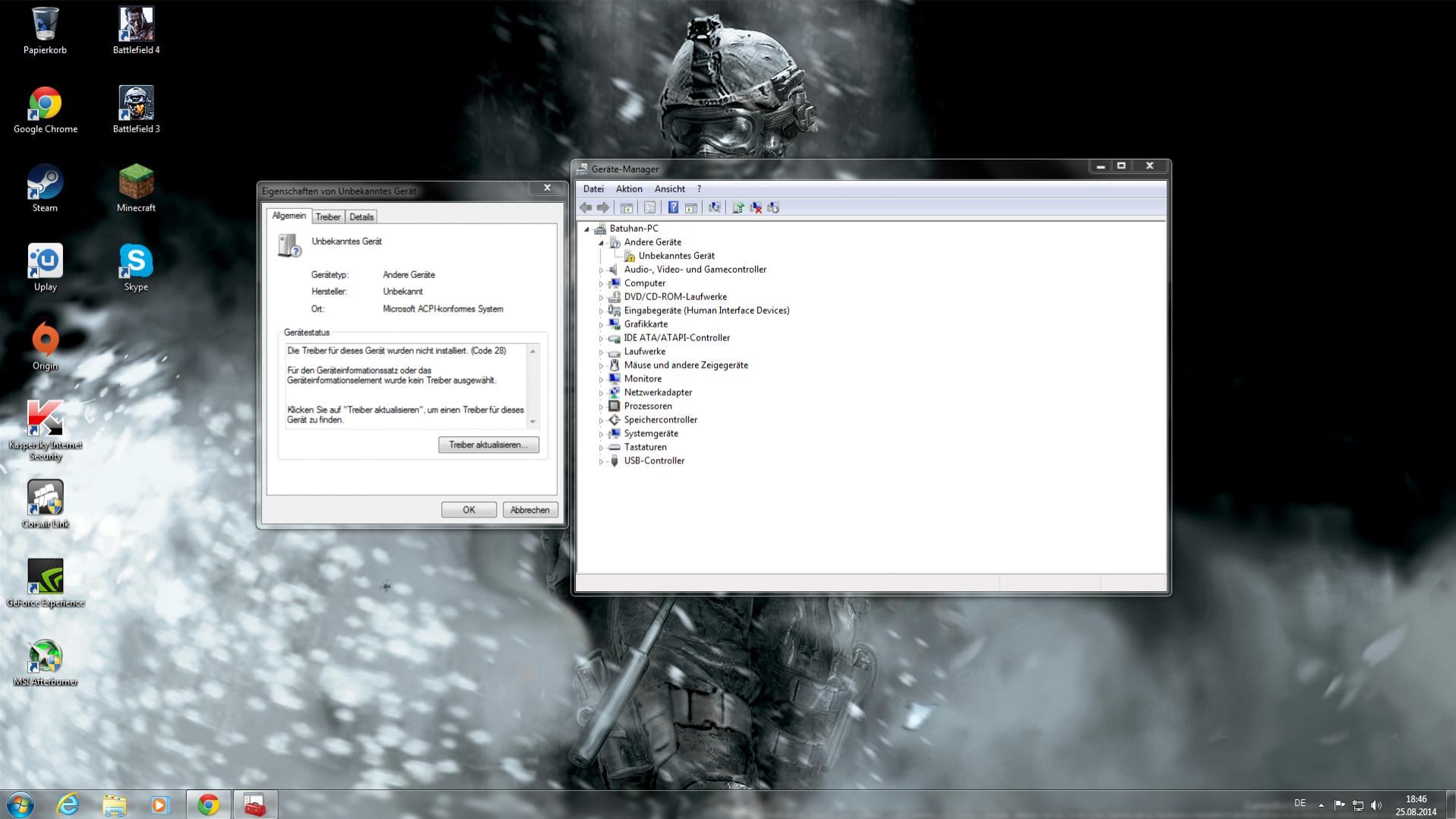Select the Papierkorb desktop icon

coord(45,31)
